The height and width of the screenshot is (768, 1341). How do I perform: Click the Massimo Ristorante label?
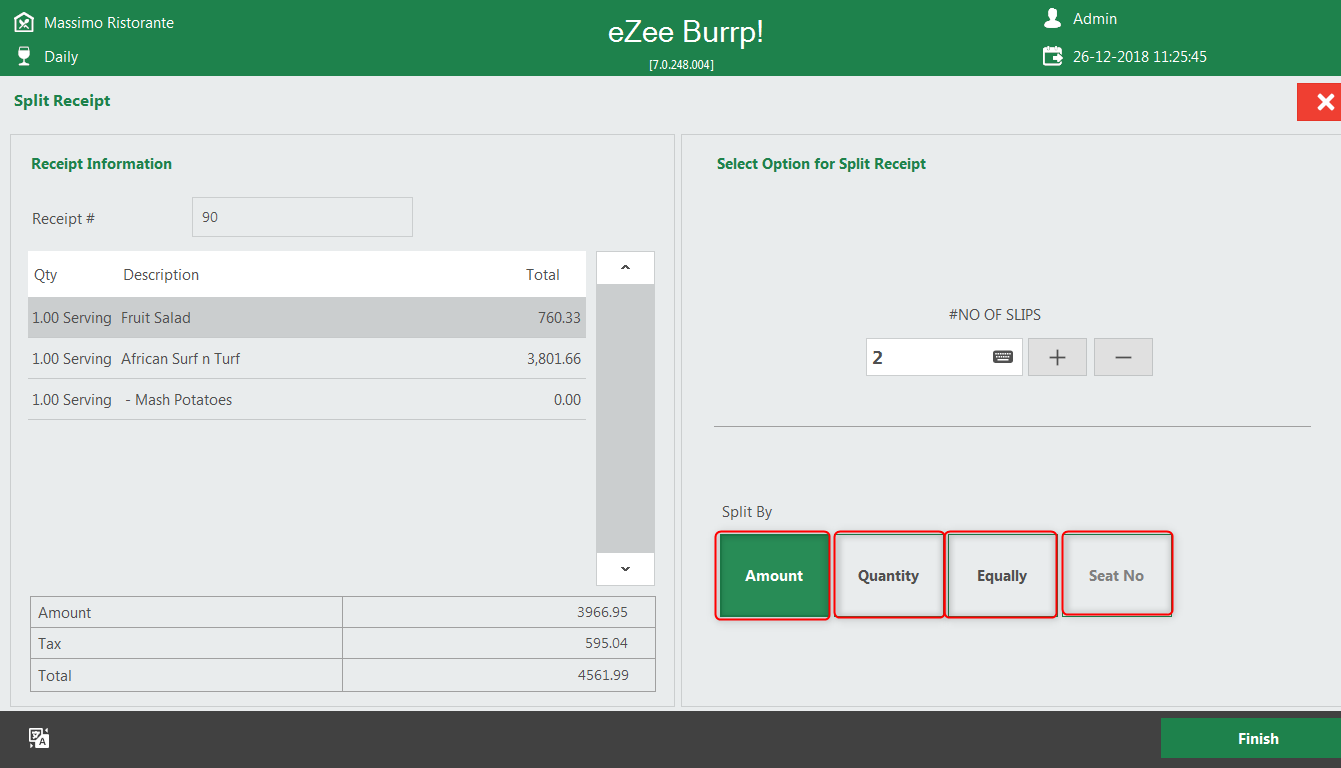click(x=109, y=22)
